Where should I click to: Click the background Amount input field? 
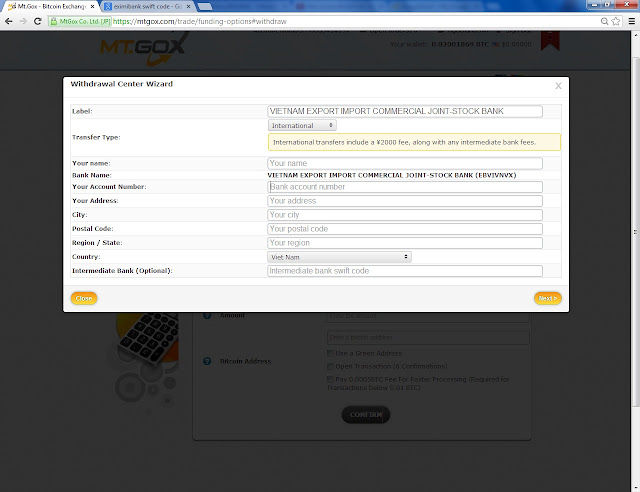pos(428,316)
